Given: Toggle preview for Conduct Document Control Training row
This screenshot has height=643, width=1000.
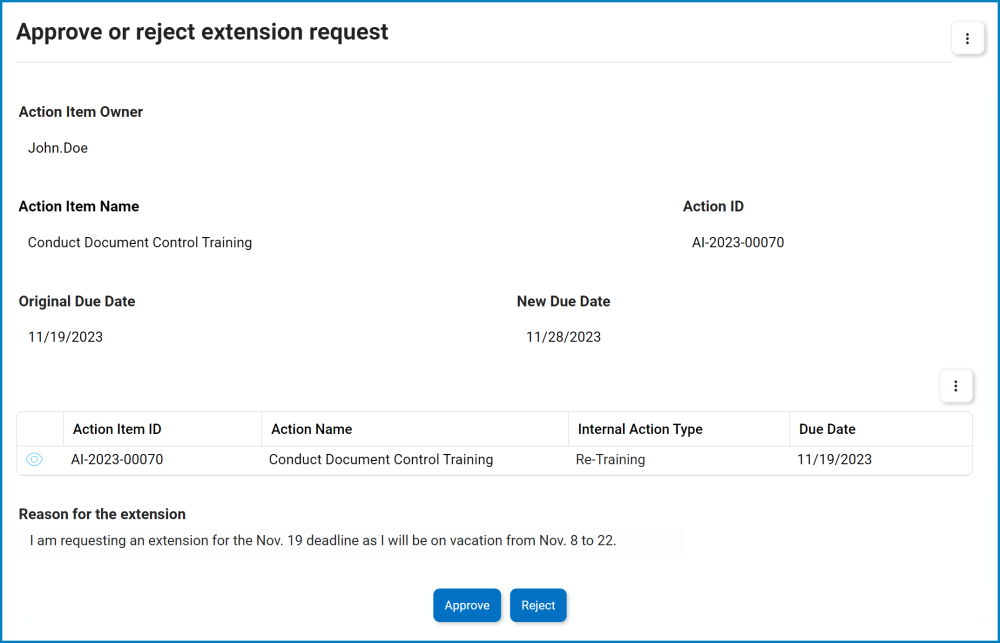Looking at the screenshot, I should pos(35,459).
